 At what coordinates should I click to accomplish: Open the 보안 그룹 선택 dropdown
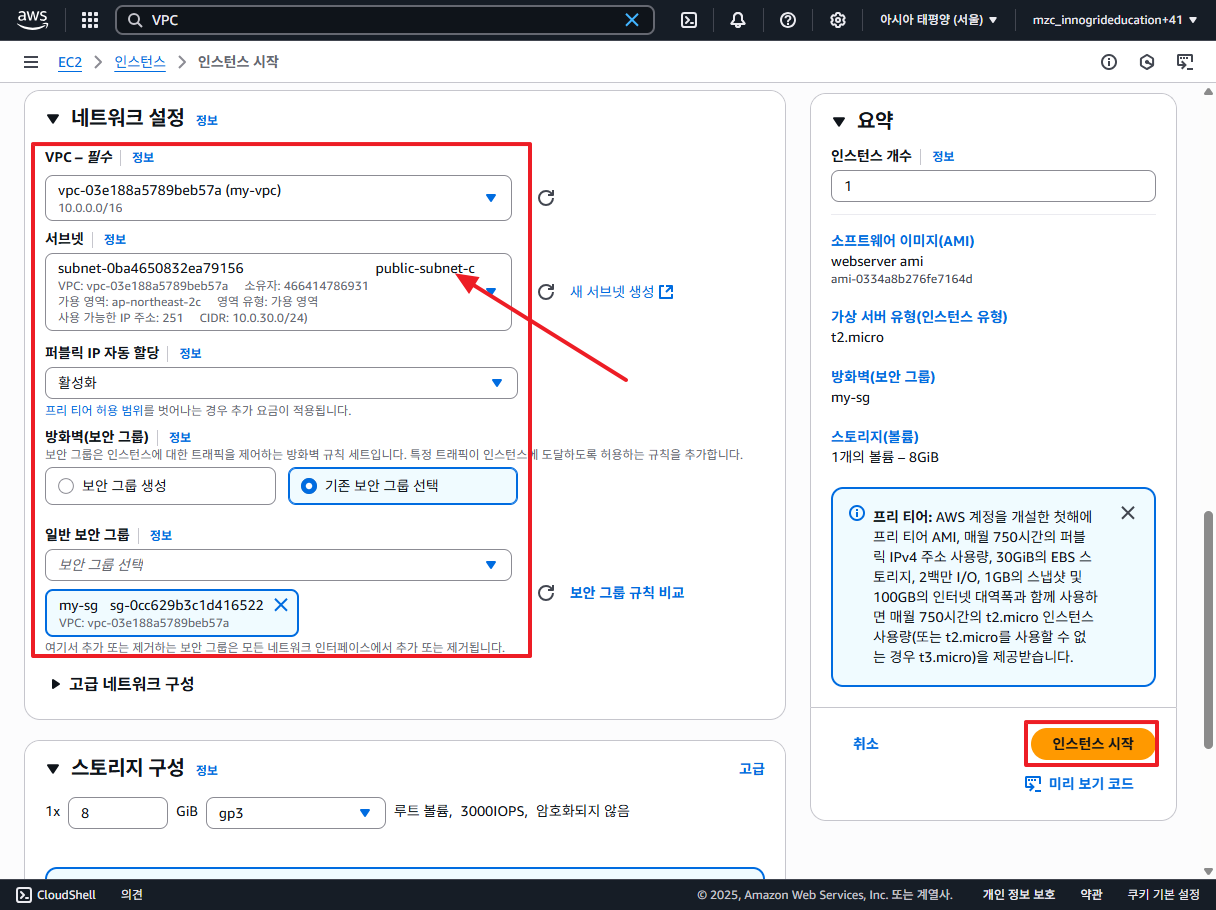278,565
